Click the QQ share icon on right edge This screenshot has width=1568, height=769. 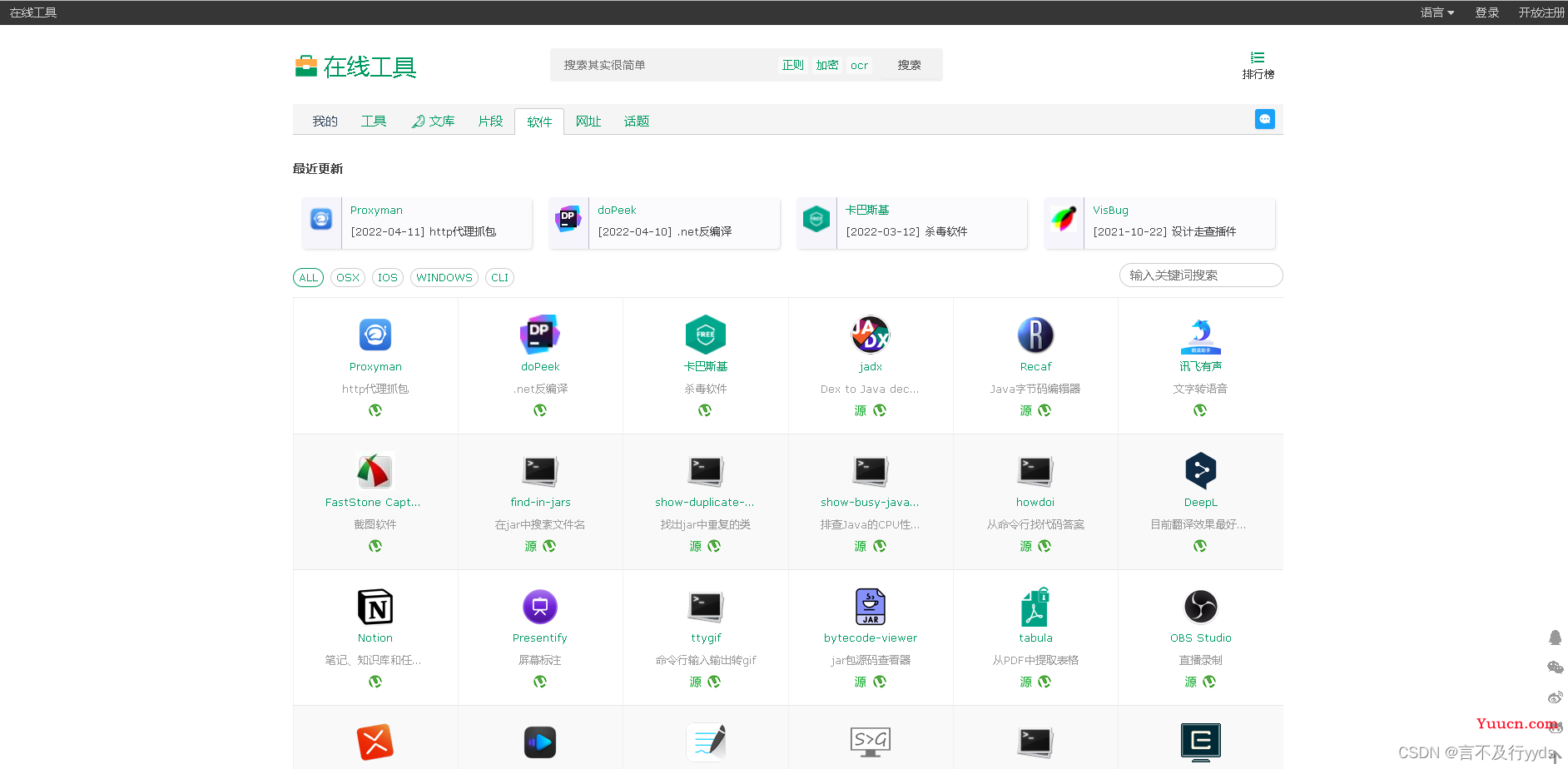pyautogui.click(x=1555, y=638)
